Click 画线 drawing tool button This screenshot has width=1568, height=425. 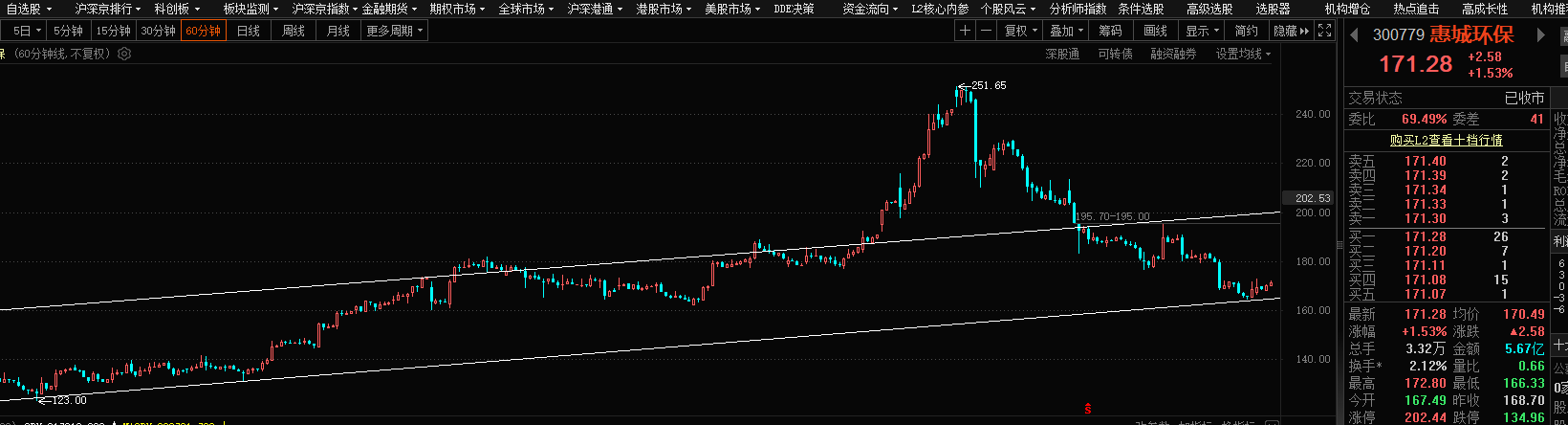click(x=1156, y=31)
